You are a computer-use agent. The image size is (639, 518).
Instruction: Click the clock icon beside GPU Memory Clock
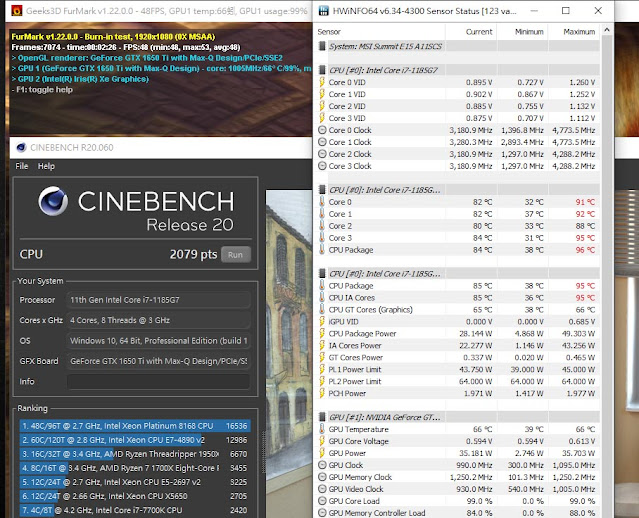[x=322, y=477]
